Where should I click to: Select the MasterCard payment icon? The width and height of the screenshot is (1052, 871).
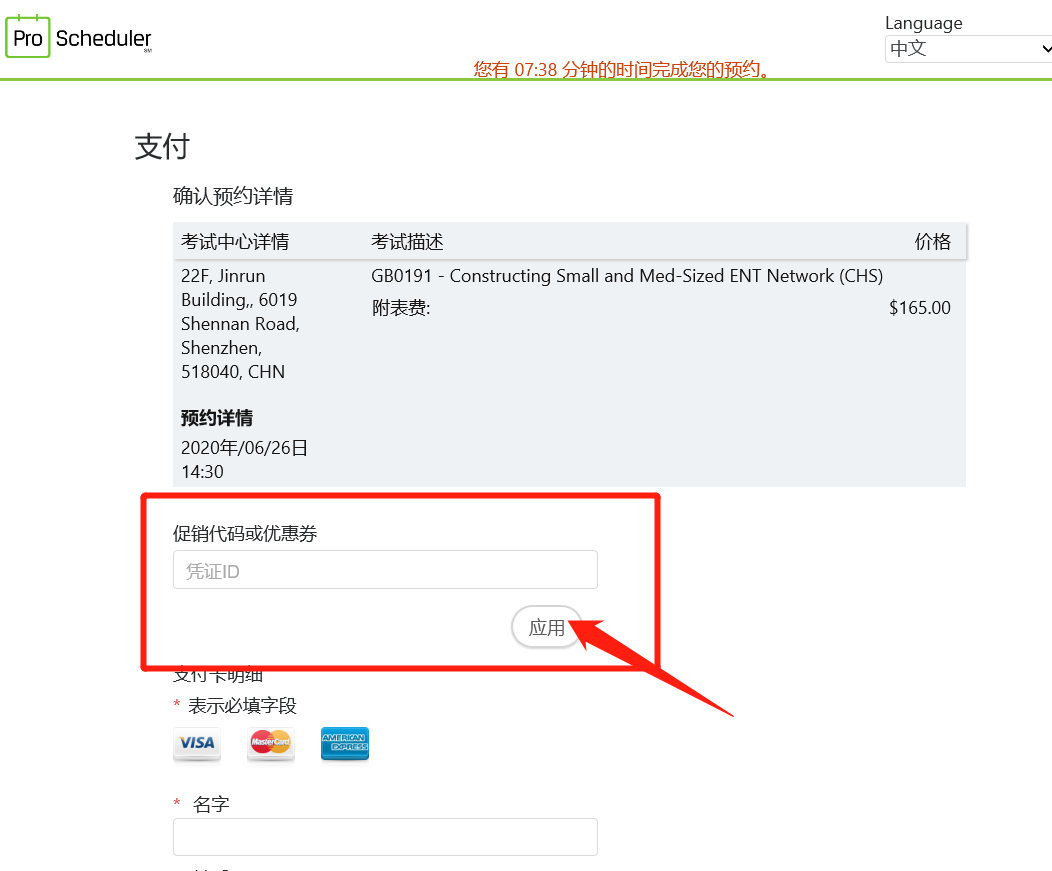(270, 744)
